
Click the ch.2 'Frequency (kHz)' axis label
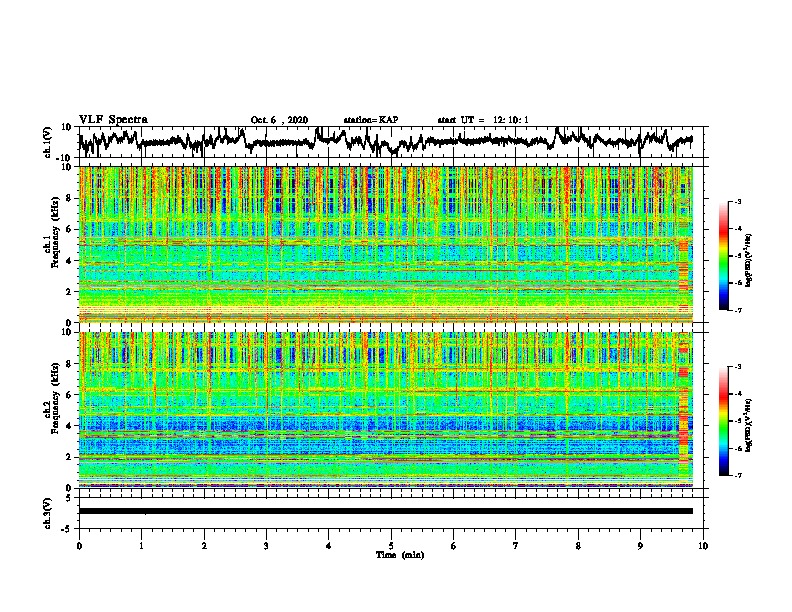coord(55,398)
